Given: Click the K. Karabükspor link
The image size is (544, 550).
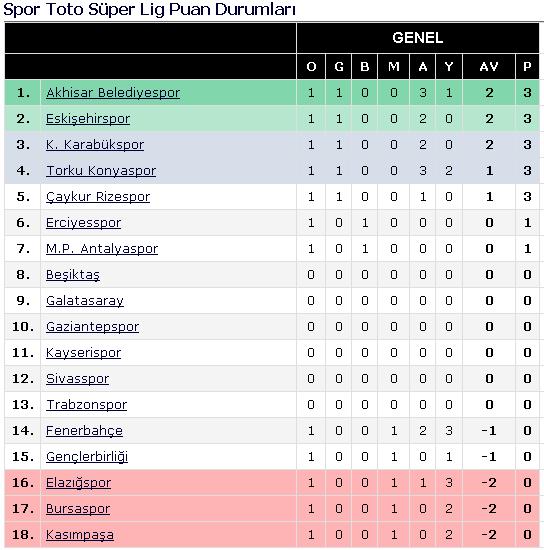Looking at the screenshot, I should click(x=95, y=145).
